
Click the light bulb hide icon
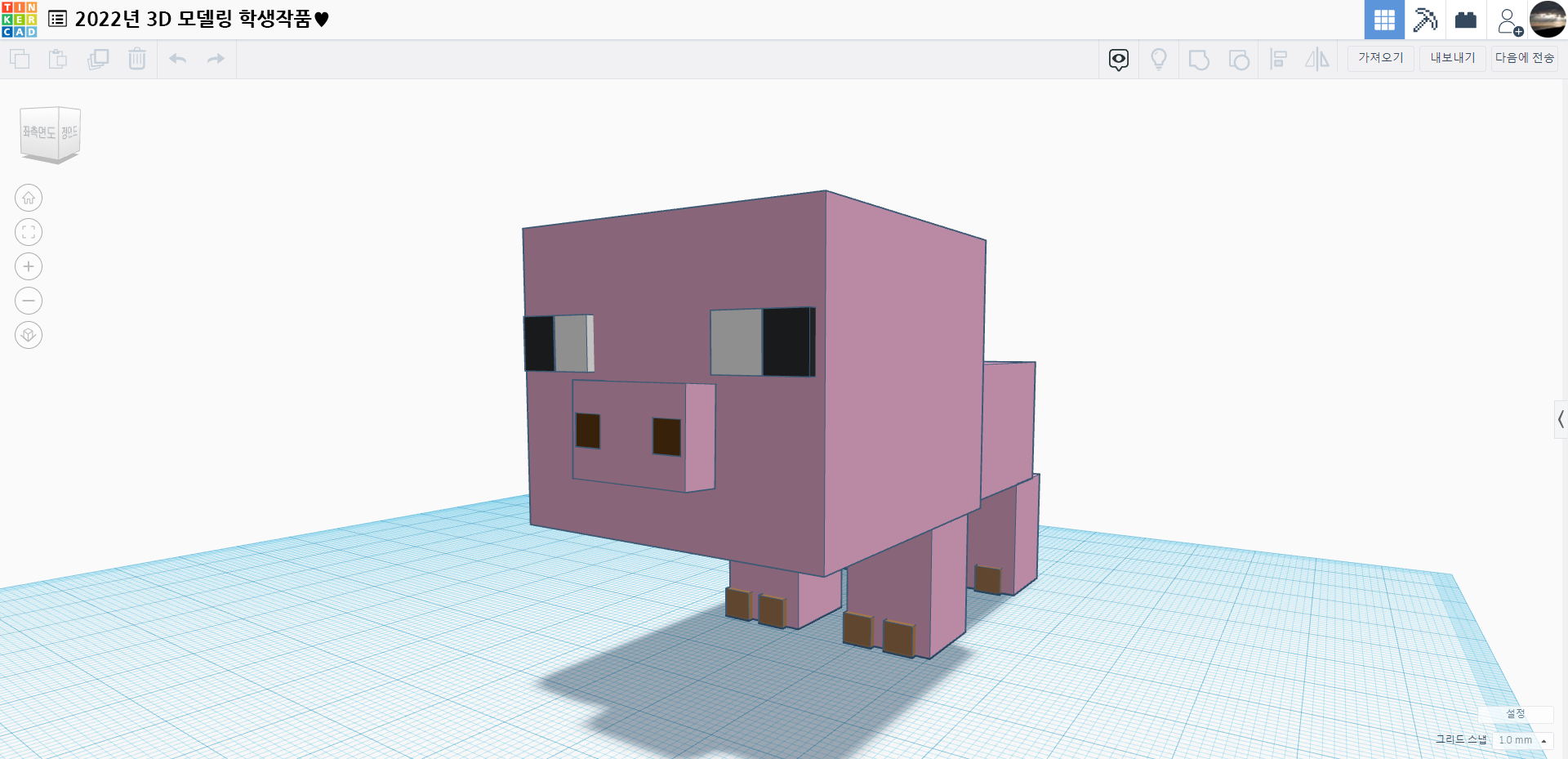pos(1159,59)
